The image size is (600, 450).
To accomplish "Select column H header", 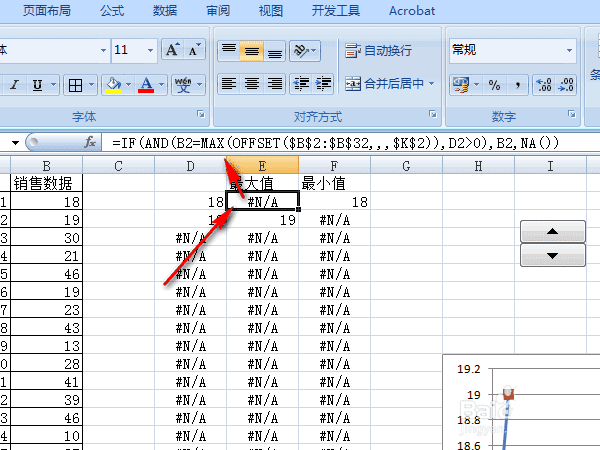I will click(x=478, y=166).
